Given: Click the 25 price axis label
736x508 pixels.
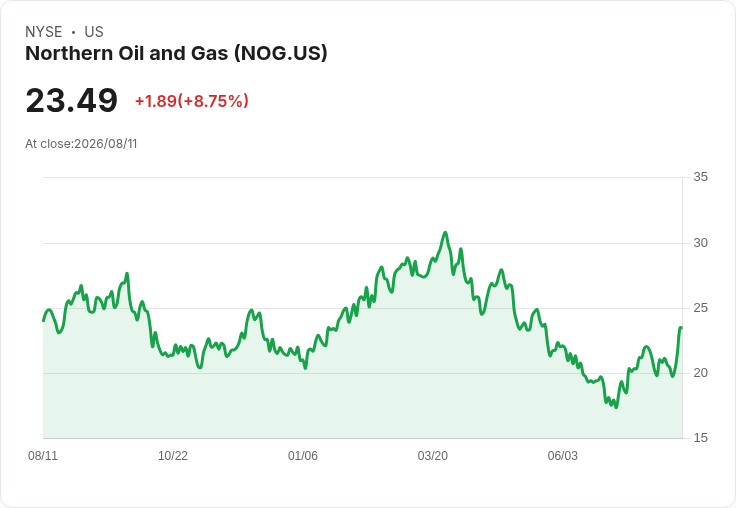Looking at the screenshot, I should pyautogui.click(x=701, y=308).
